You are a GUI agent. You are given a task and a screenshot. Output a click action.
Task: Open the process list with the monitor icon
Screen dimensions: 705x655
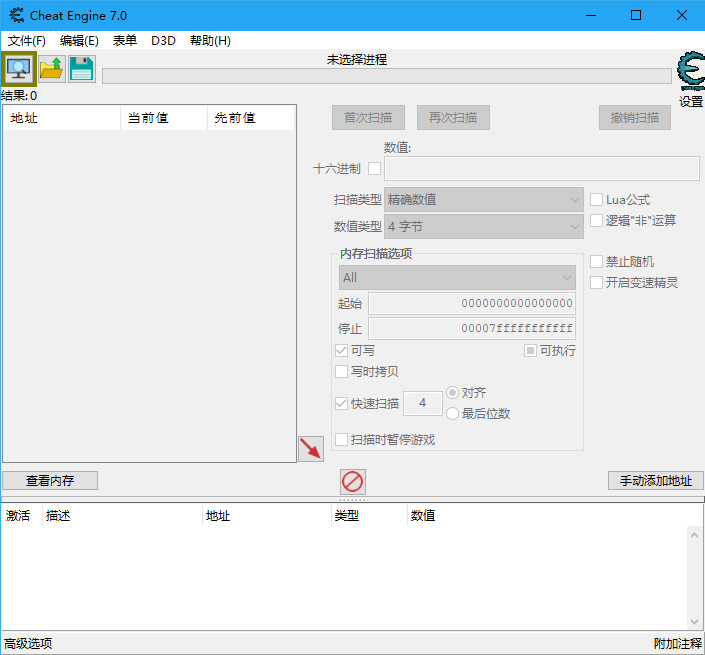tap(18, 69)
